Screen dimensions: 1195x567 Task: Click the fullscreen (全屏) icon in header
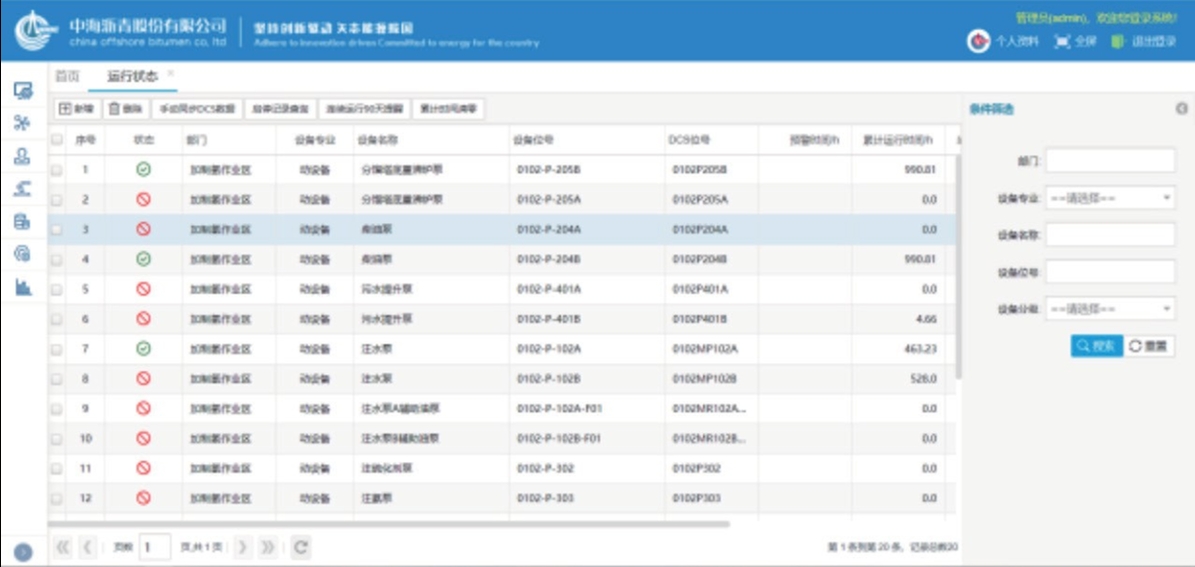click(x=1062, y=42)
